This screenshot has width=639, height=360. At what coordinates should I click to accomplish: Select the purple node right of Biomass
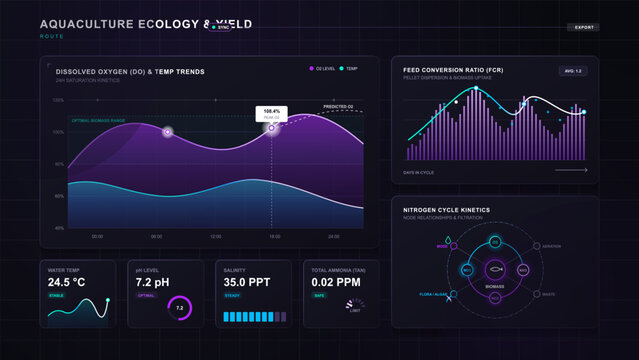point(523,270)
